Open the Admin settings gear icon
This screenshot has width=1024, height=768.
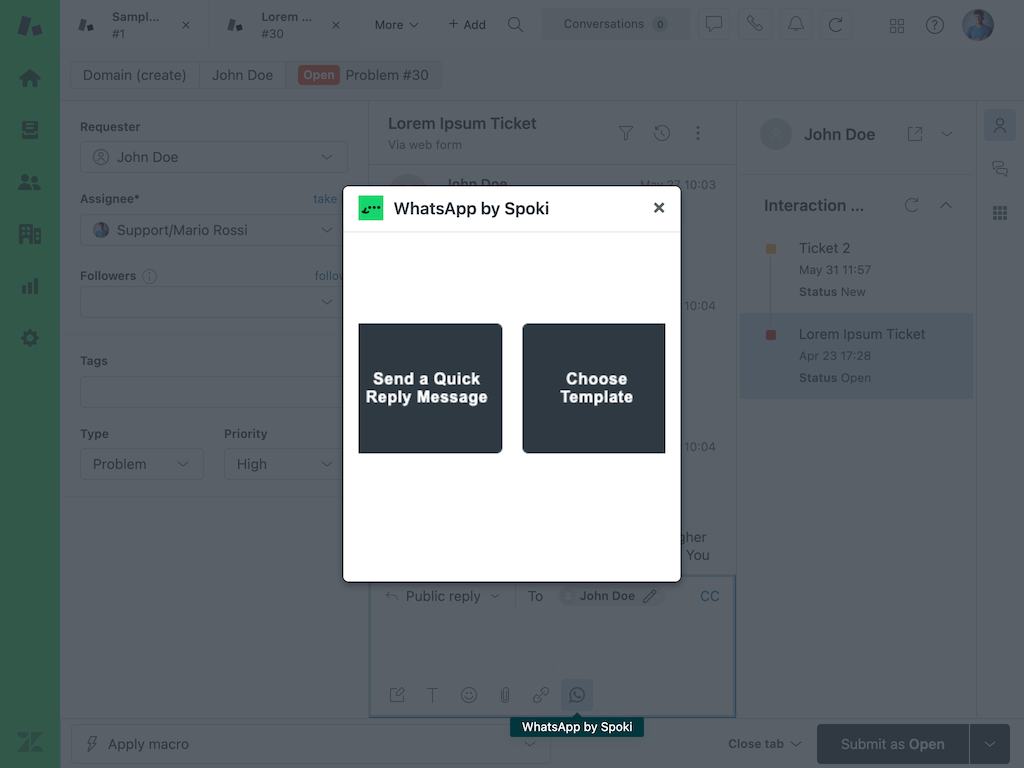pos(30,338)
